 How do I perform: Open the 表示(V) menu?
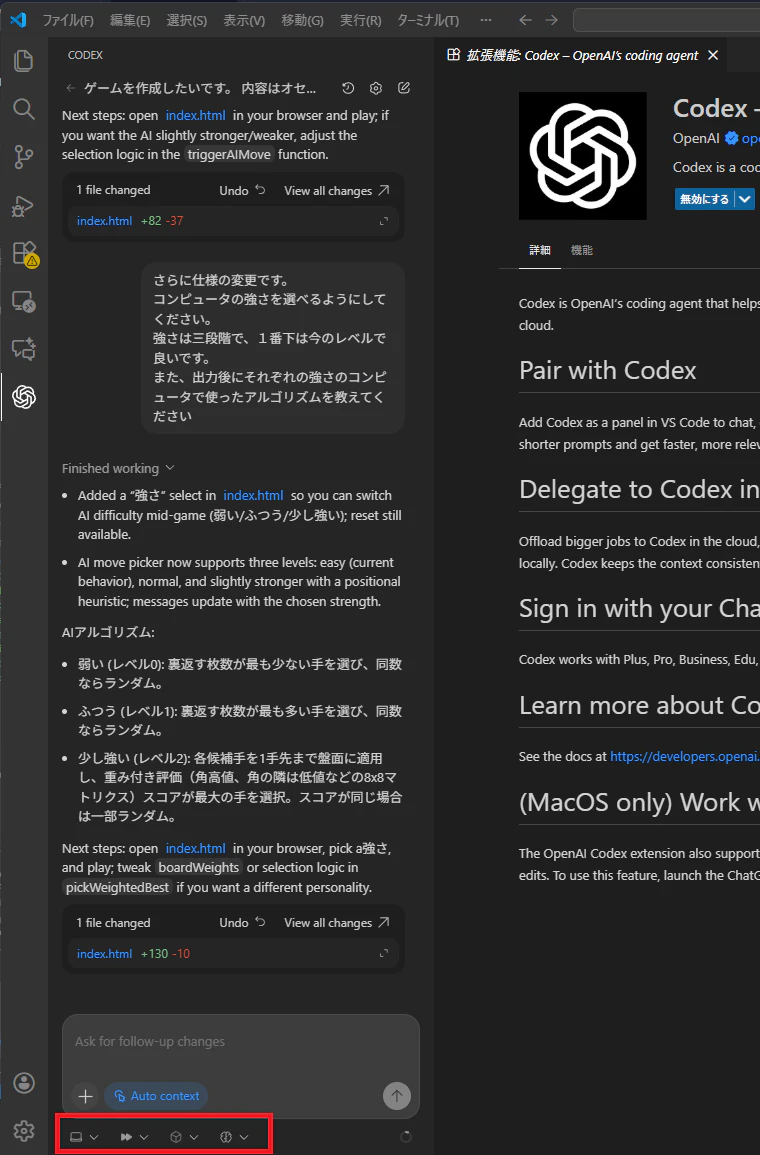244,20
